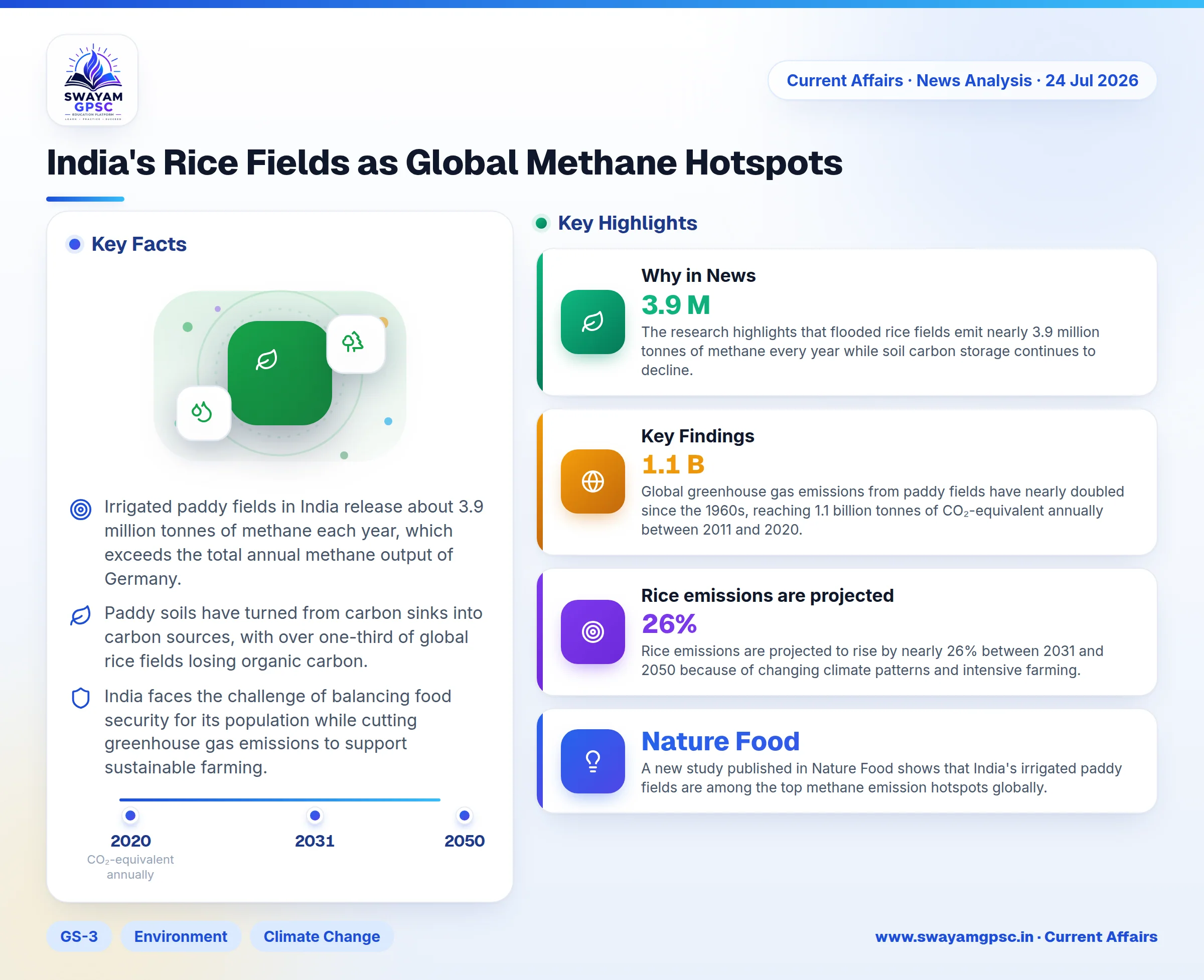Click the Irrigated paddy fields fact paragraph

[293, 543]
